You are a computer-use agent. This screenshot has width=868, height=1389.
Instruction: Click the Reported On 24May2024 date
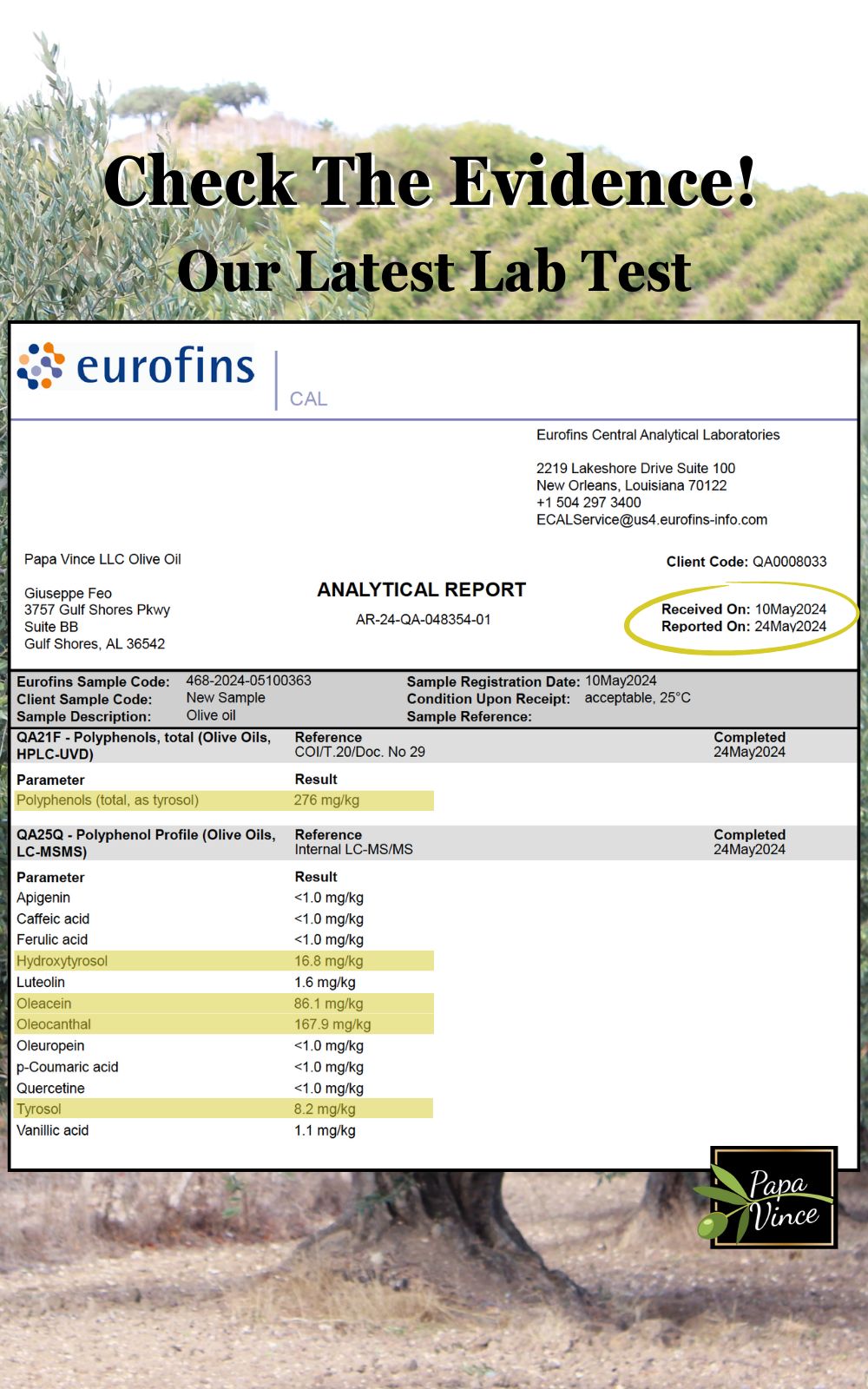click(790, 626)
